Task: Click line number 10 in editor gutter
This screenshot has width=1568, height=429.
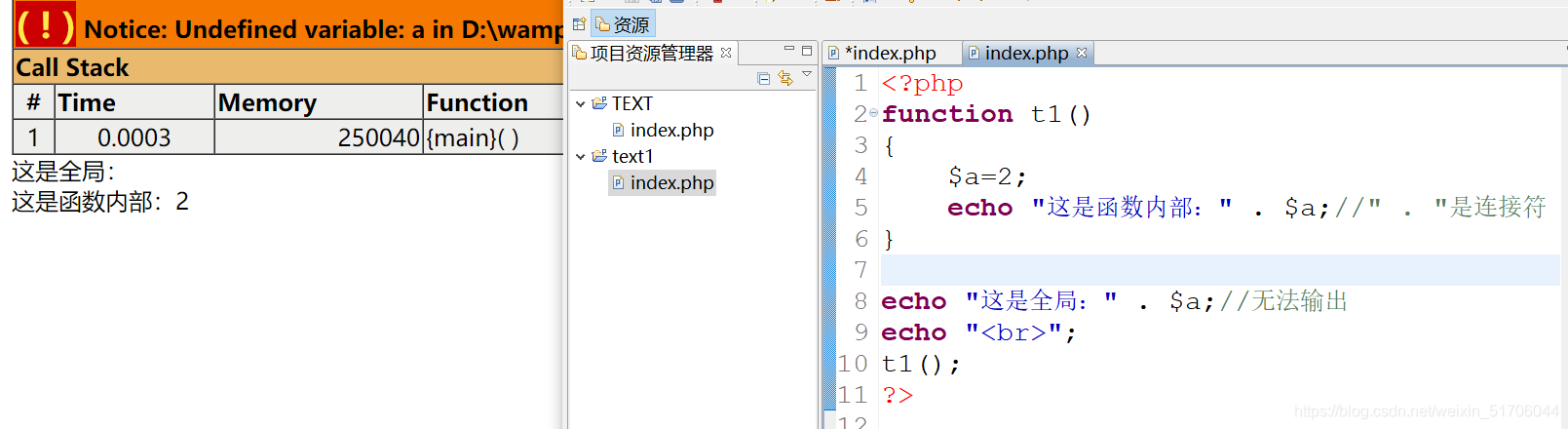Action: coord(853,364)
